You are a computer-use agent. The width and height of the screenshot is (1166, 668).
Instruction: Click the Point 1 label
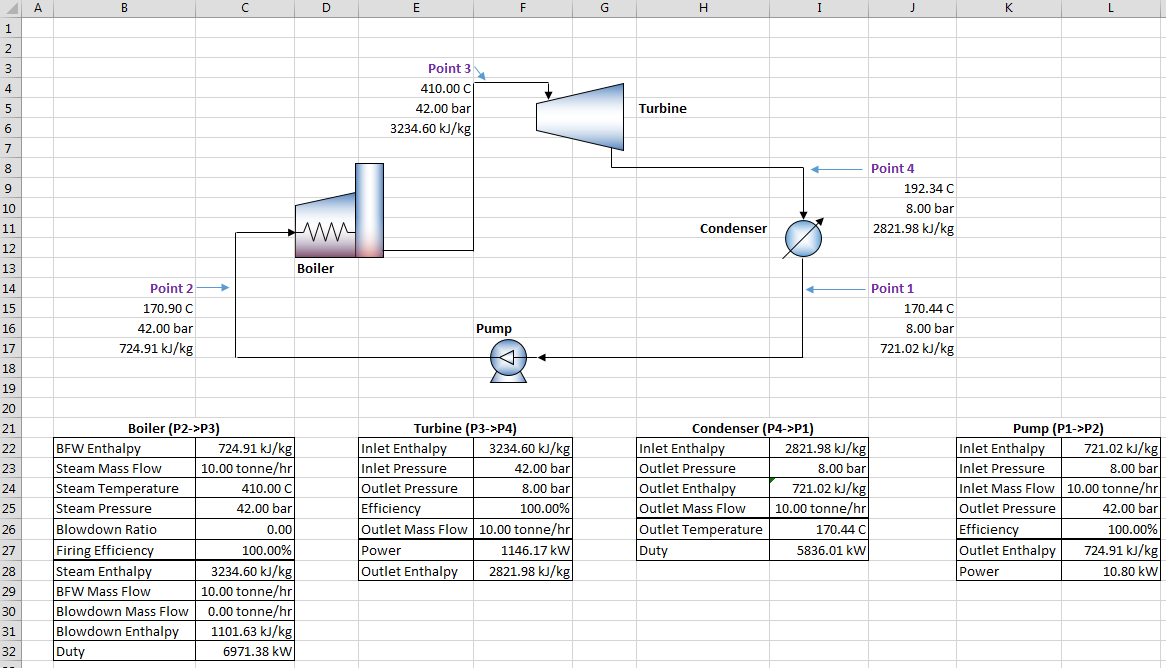892,289
